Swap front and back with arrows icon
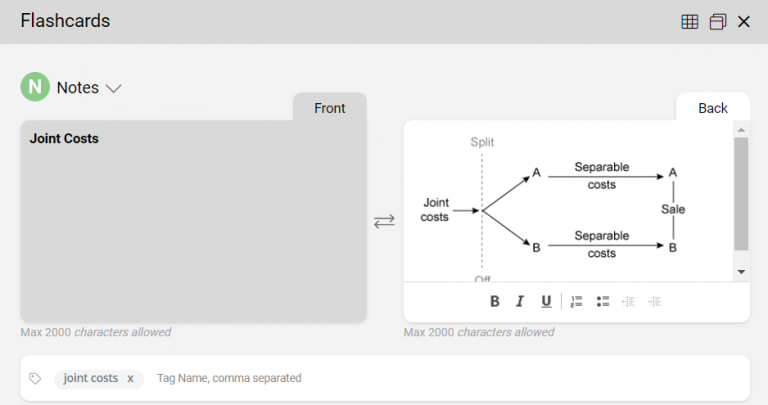The width and height of the screenshot is (768, 405). 384,221
